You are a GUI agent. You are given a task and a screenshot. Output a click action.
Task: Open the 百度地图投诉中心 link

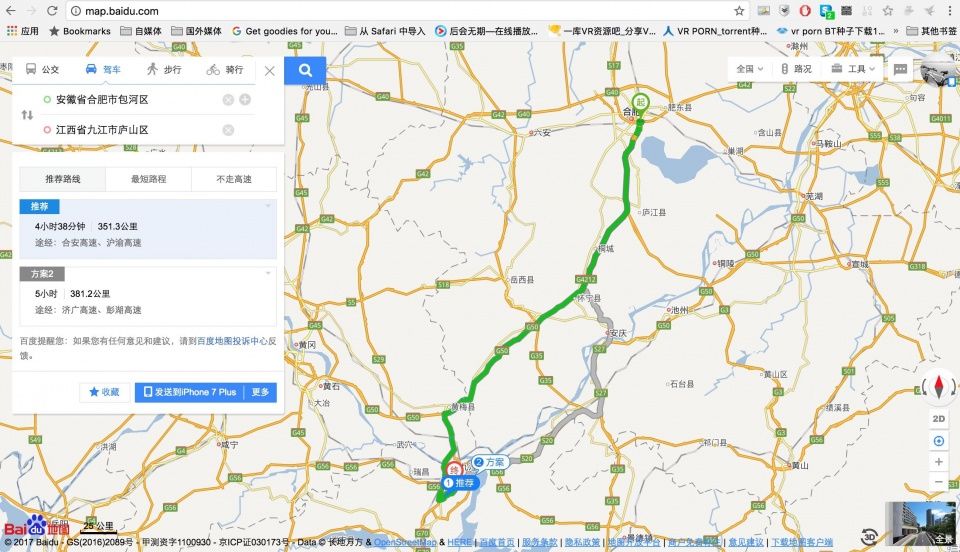(x=232, y=341)
